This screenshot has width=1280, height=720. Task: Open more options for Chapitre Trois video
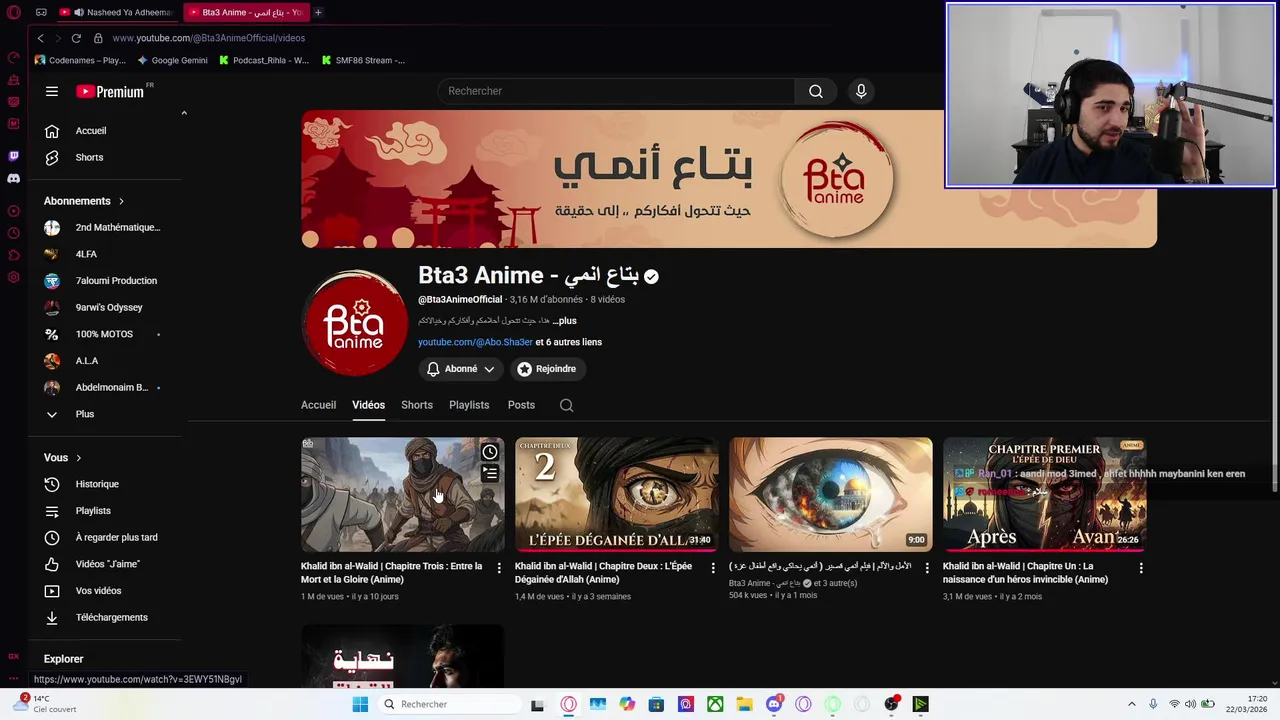[499, 568]
